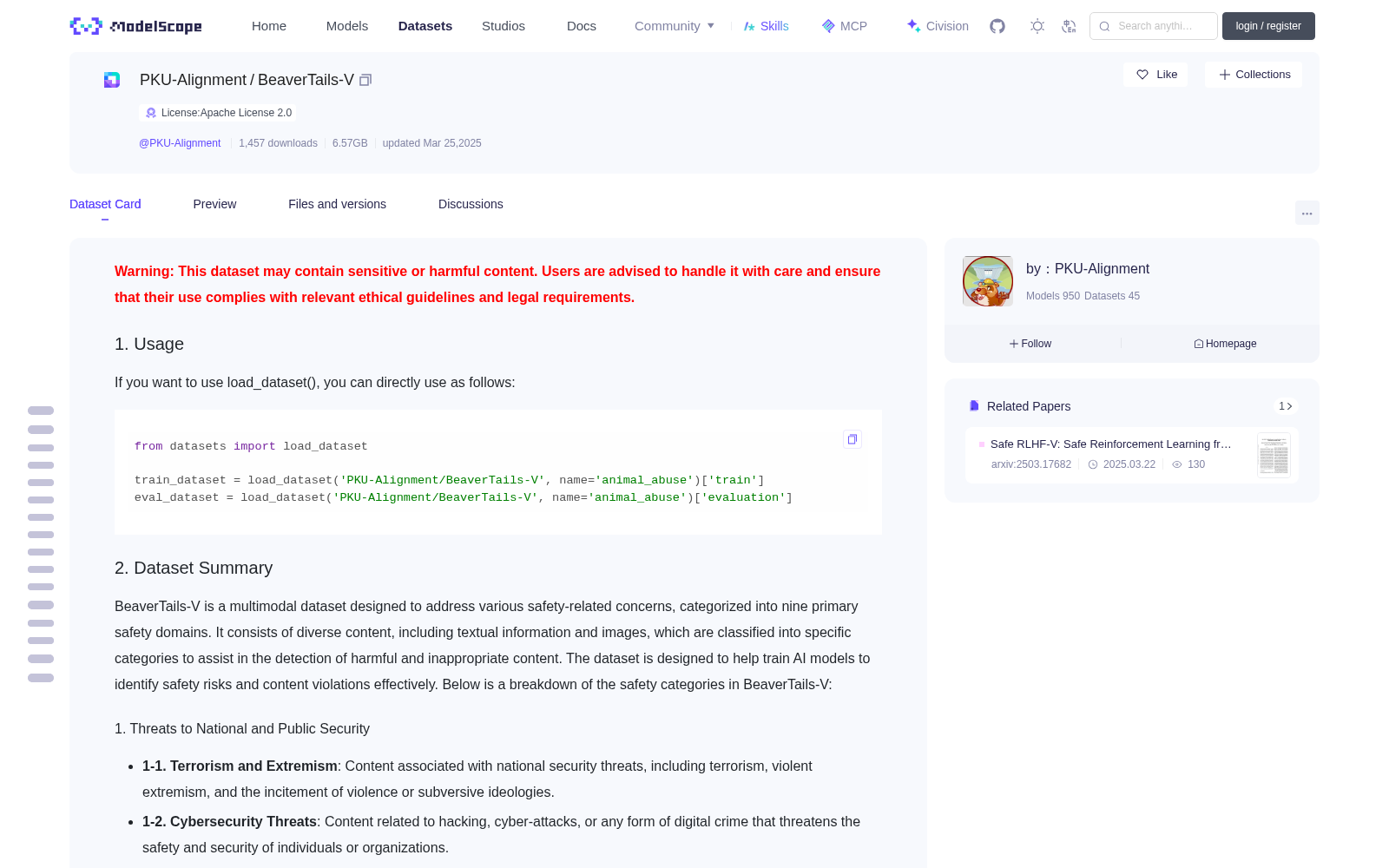1389x868 pixels.
Task: Click the ModelScope logo
Action: click(135, 26)
